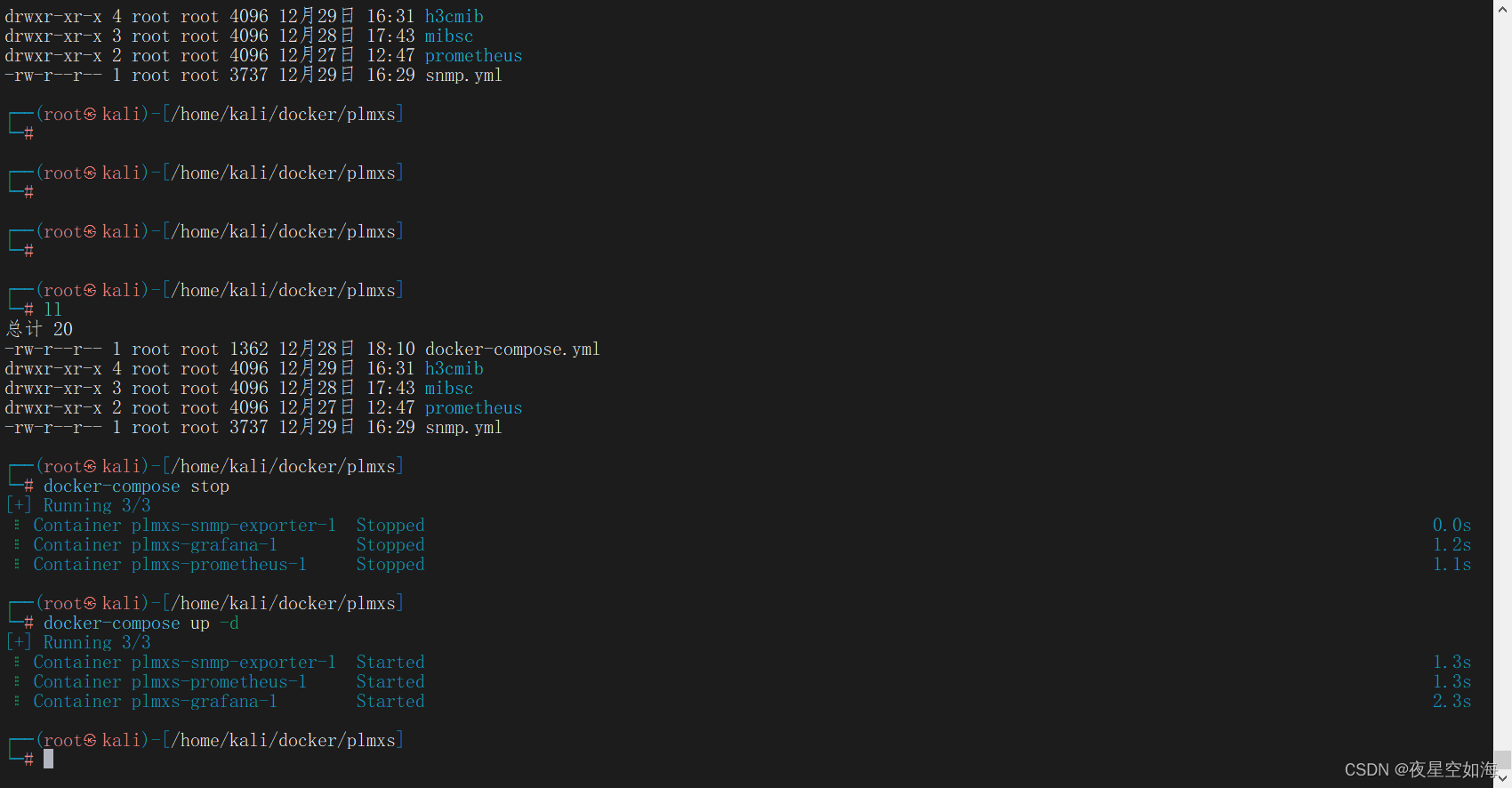
Task: Click Started status beside plmxs-grafana-1
Action: [390, 701]
